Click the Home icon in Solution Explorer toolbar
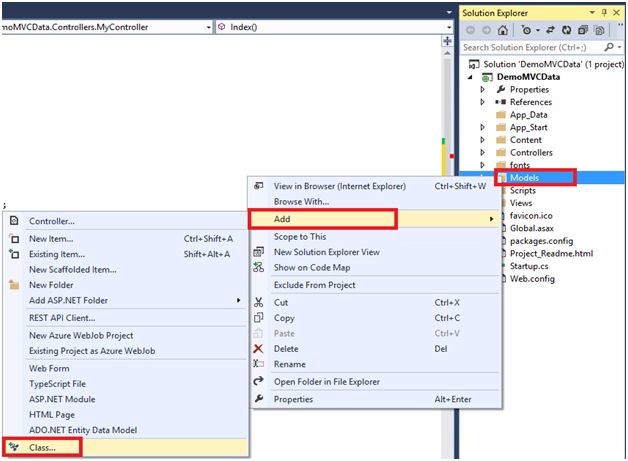 coord(503,30)
